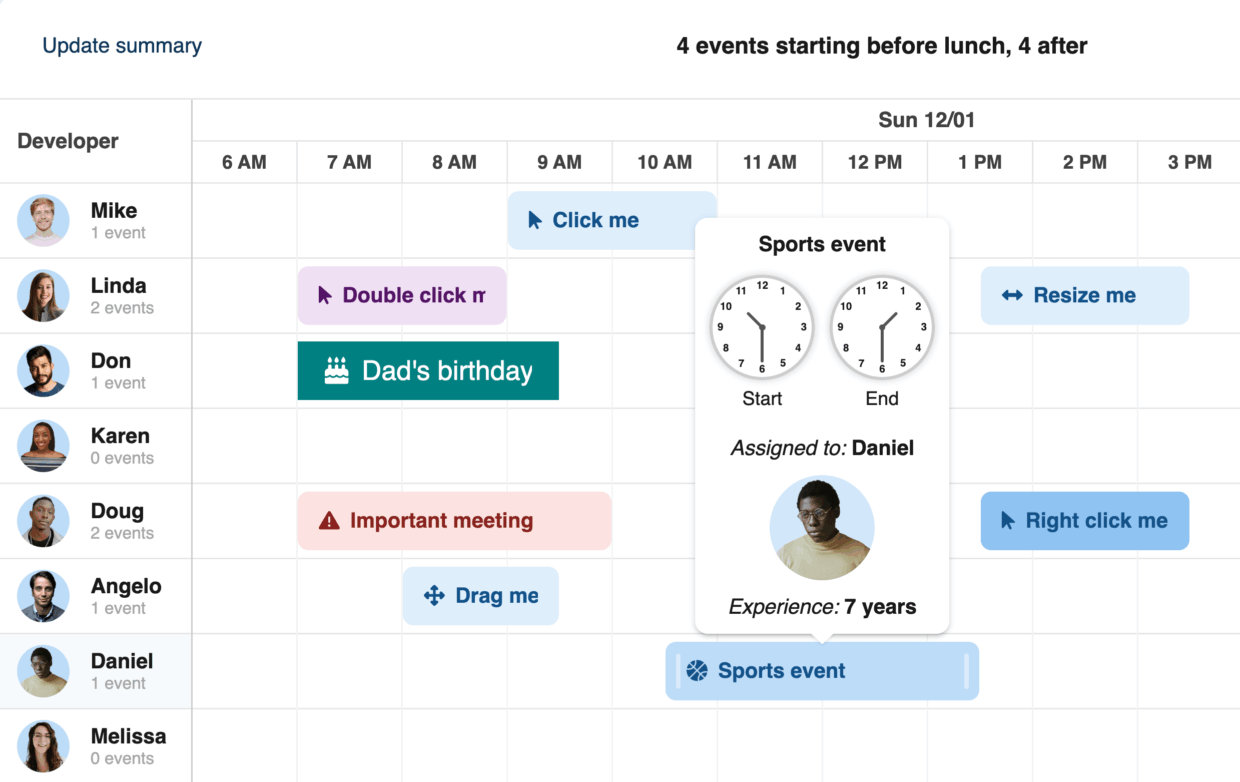
Task: Click Daniel's photo in the Sports event tooltip
Action: [x=822, y=527]
